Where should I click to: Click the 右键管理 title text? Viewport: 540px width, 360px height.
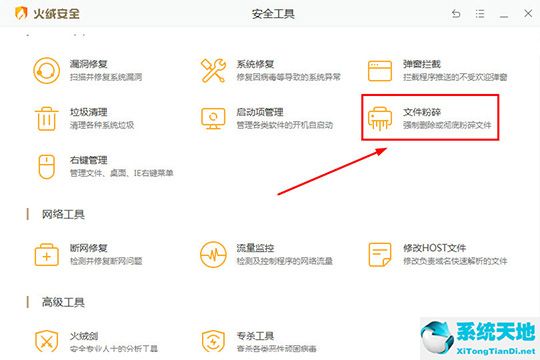point(89,160)
